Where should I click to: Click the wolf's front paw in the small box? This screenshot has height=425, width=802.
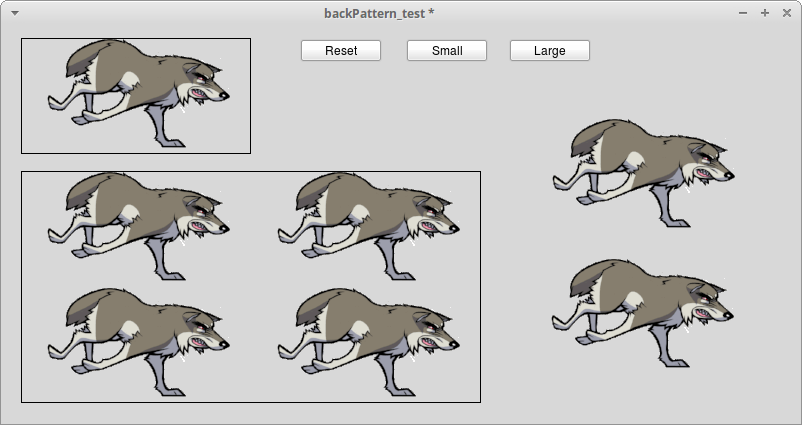[x=173, y=142]
